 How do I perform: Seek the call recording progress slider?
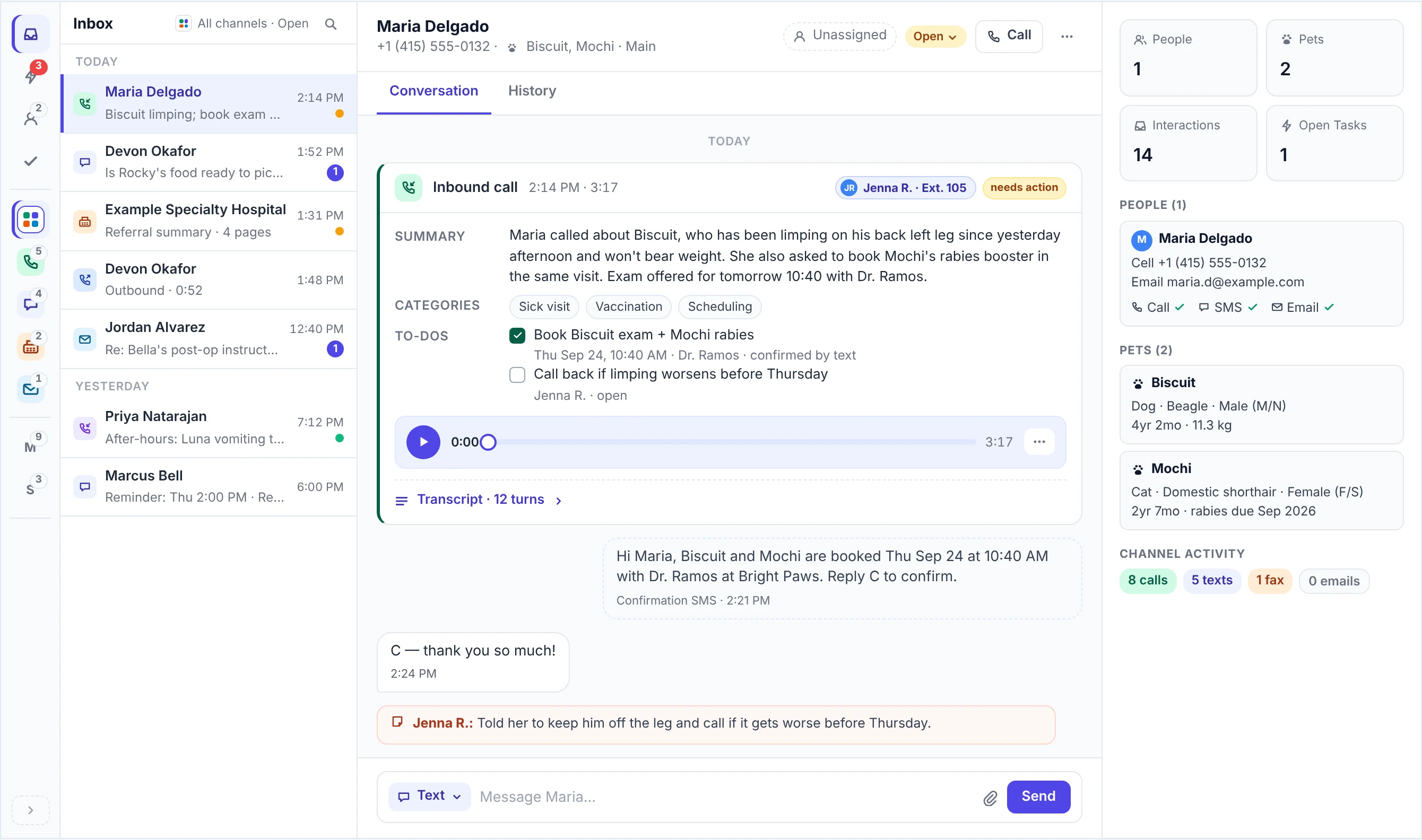click(x=732, y=442)
